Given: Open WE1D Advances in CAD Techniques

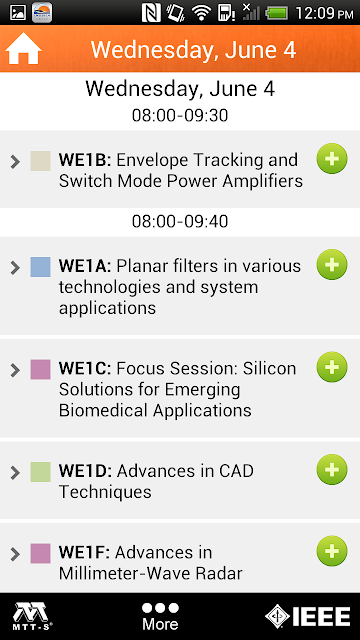Looking at the screenshot, I should pos(156,481).
